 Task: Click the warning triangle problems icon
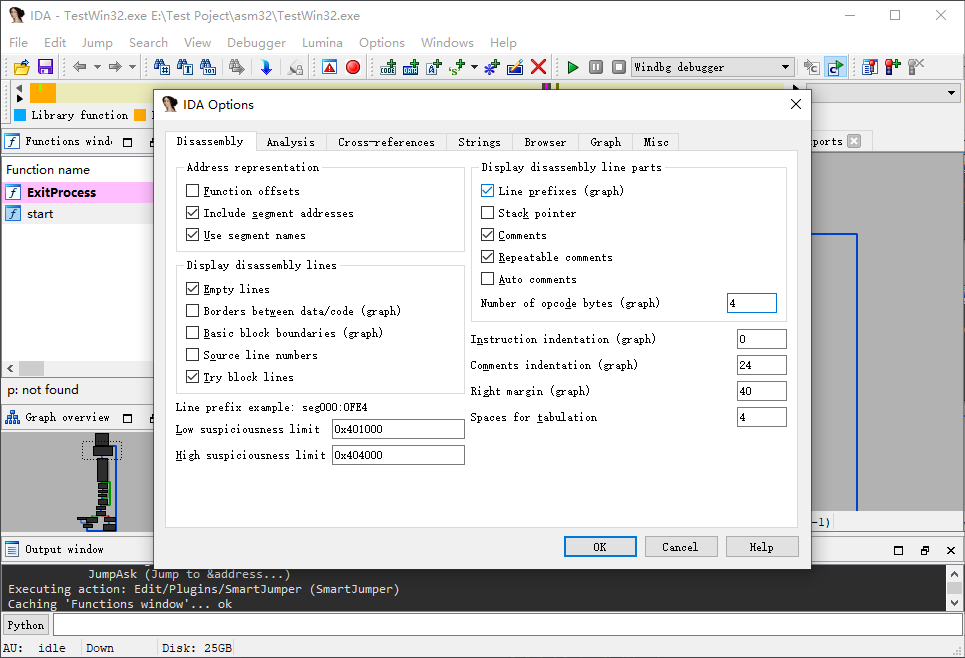330,67
